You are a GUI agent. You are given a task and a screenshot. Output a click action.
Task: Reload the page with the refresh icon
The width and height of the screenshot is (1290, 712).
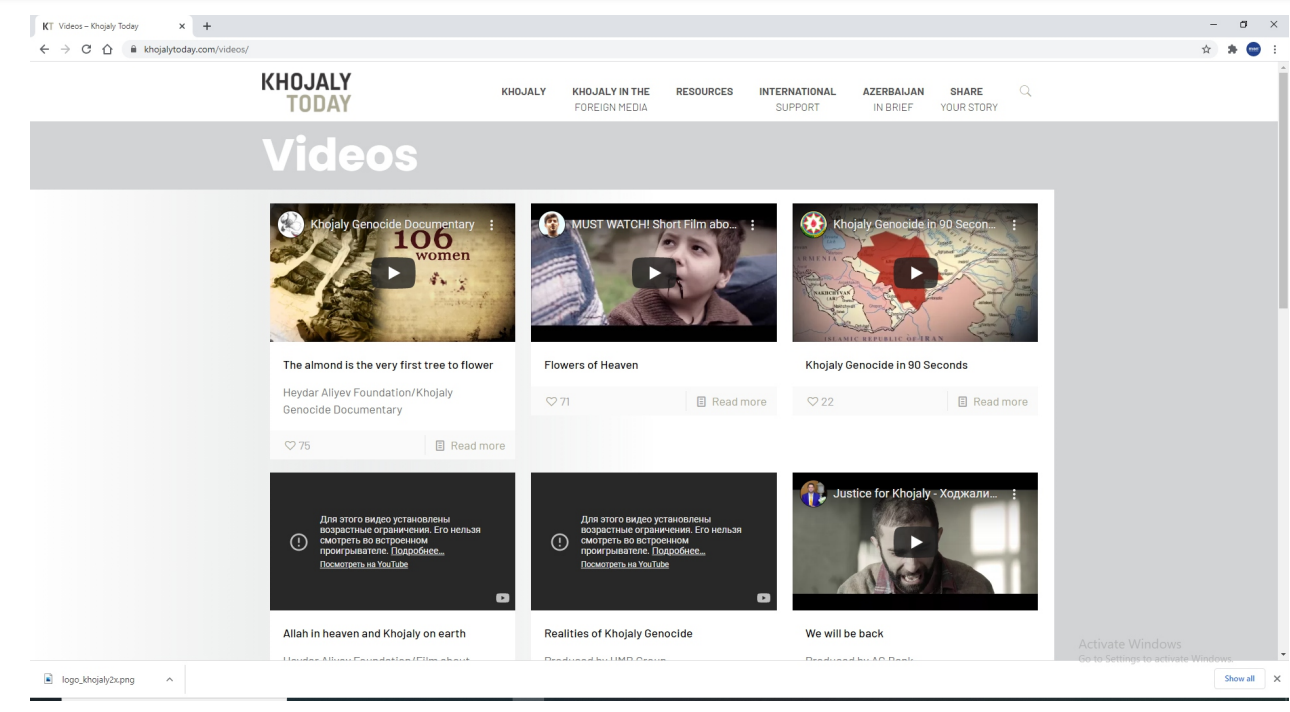[86, 49]
